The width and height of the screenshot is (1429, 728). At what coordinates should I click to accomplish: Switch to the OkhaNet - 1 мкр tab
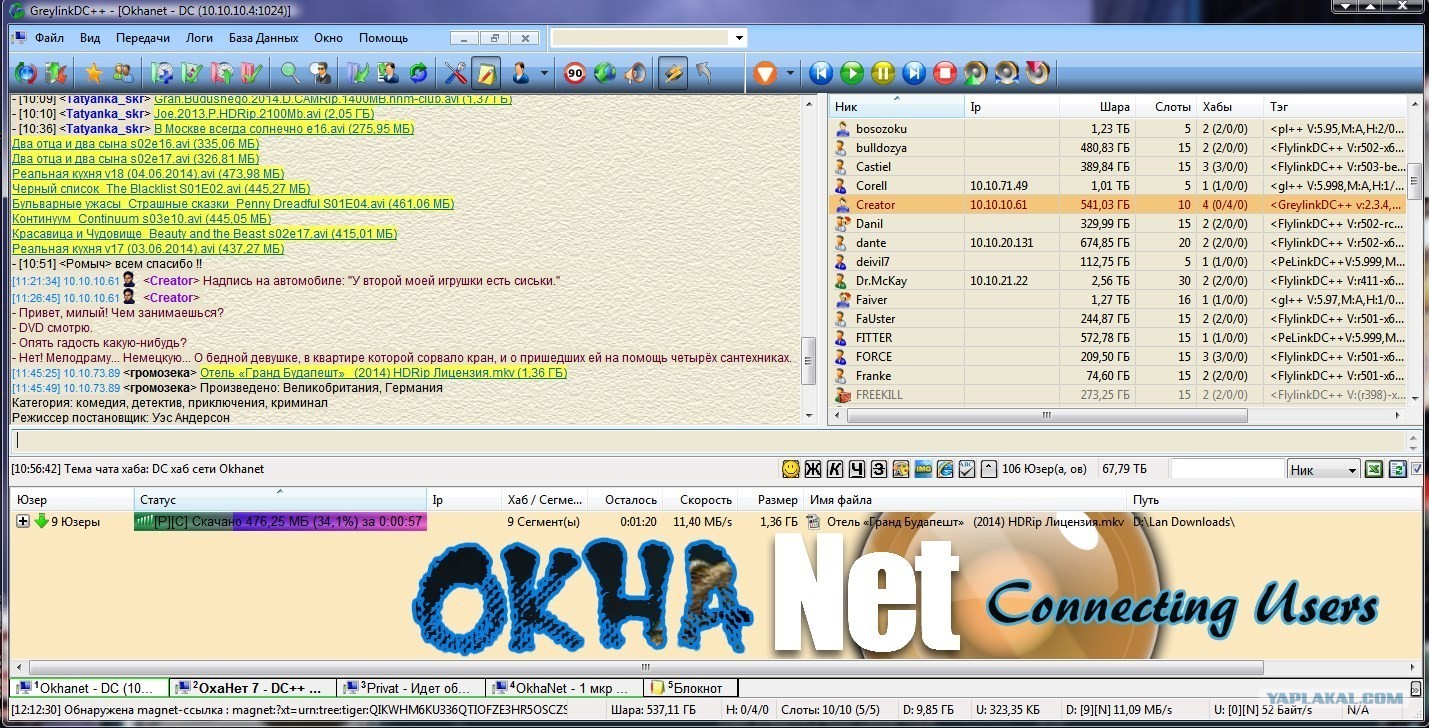564,688
